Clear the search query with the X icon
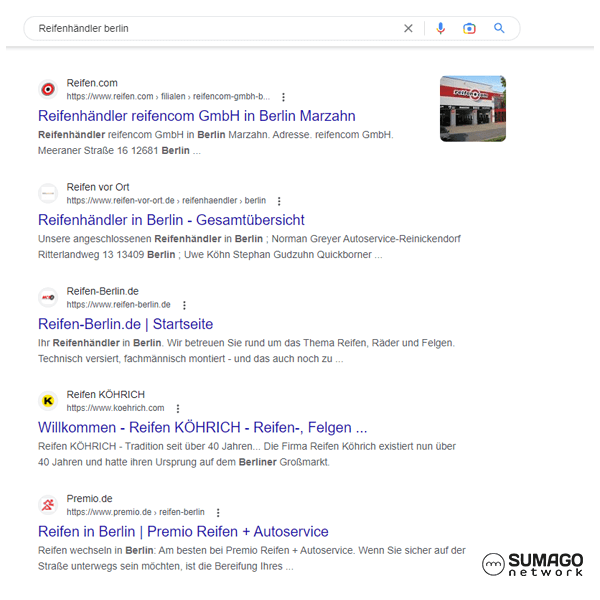The image size is (600, 600). click(408, 28)
